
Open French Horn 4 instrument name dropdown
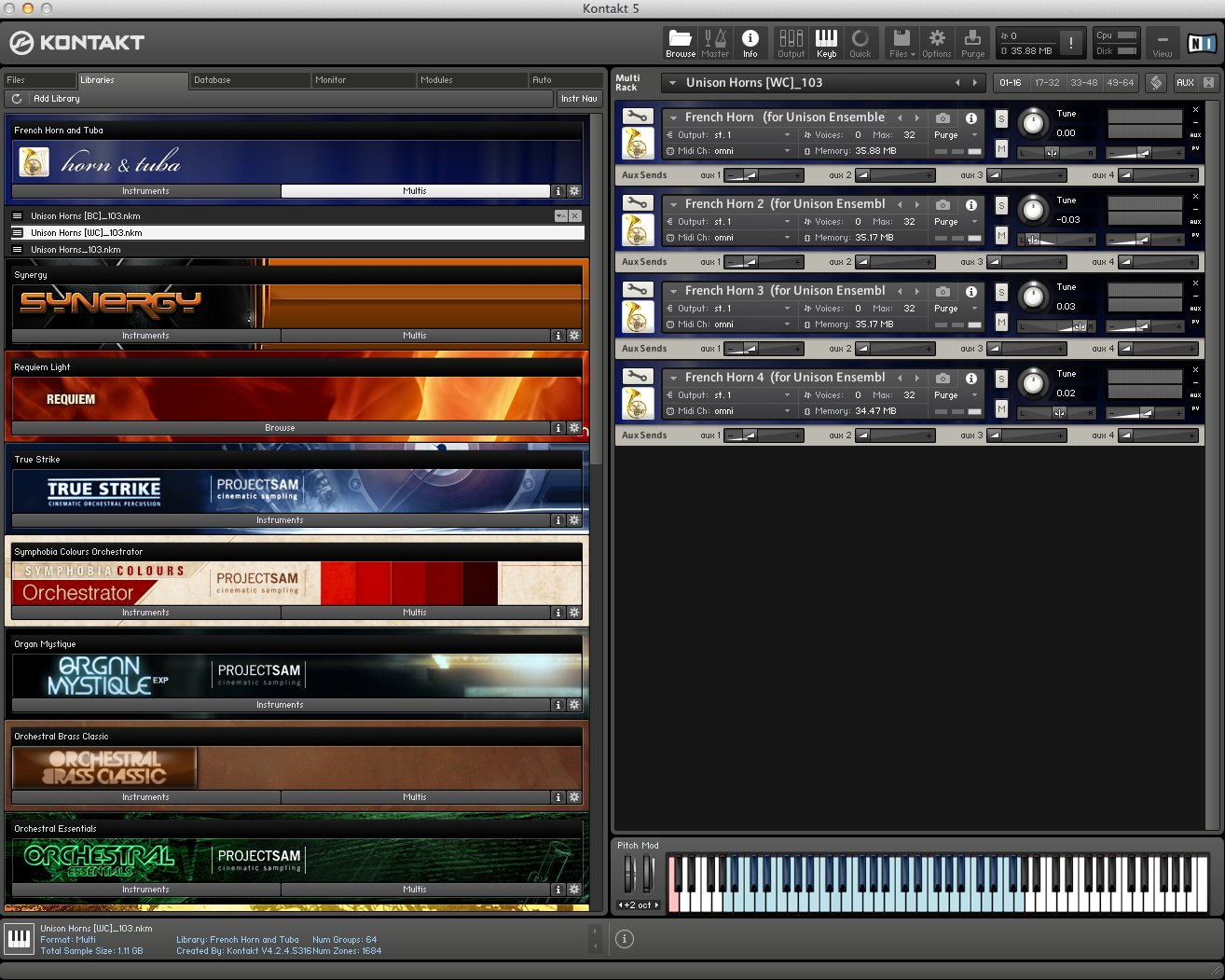[x=673, y=378]
